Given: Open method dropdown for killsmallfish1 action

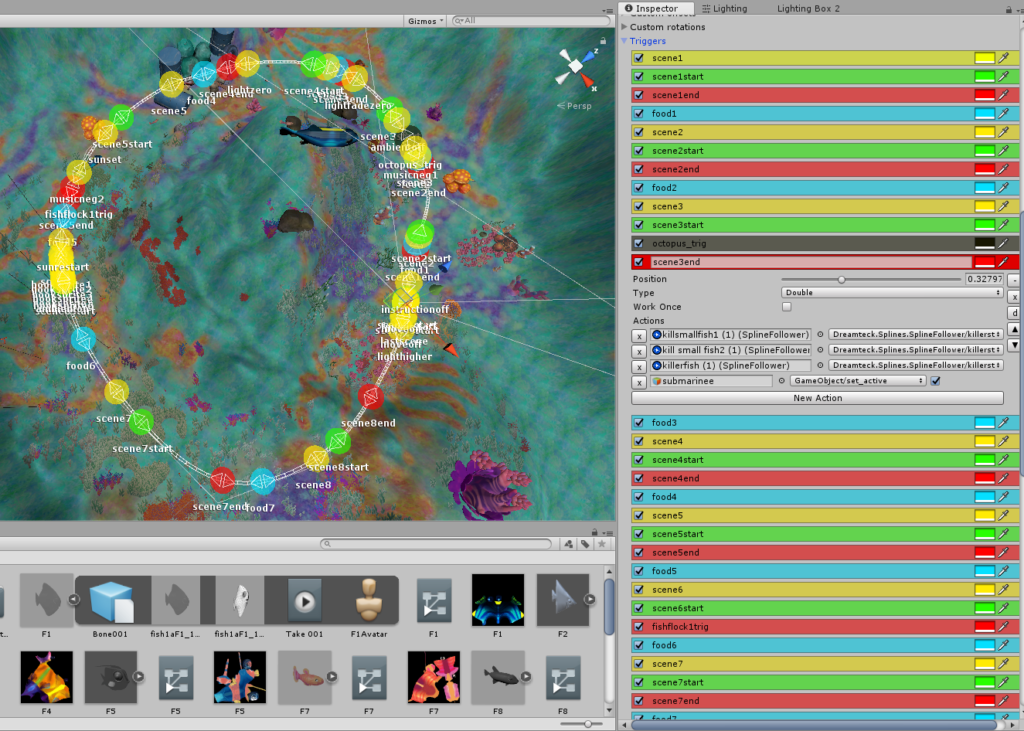Looking at the screenshot, I should click(x=916, y=334).
